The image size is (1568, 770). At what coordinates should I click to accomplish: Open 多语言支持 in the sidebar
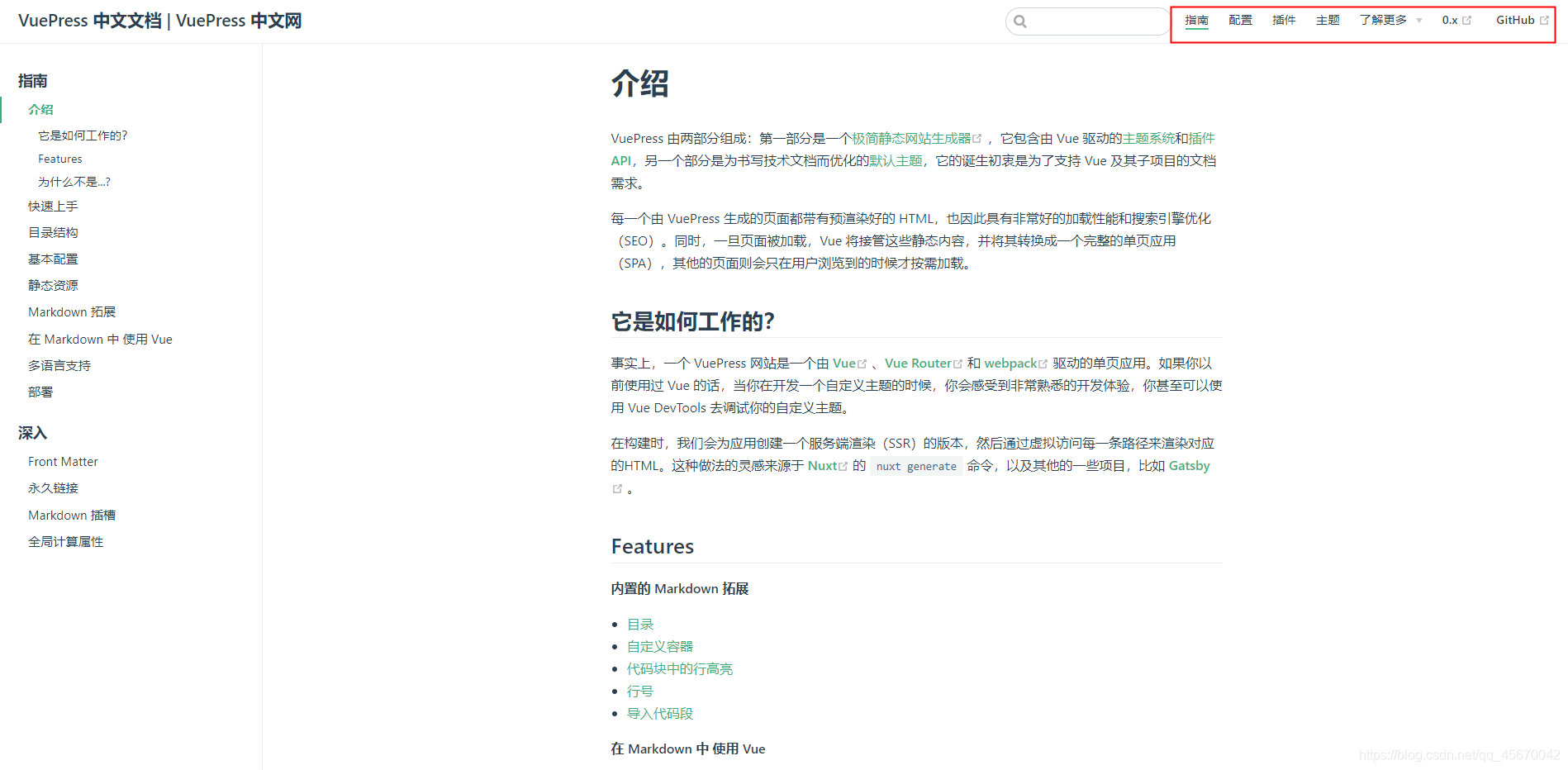(59, 366)
